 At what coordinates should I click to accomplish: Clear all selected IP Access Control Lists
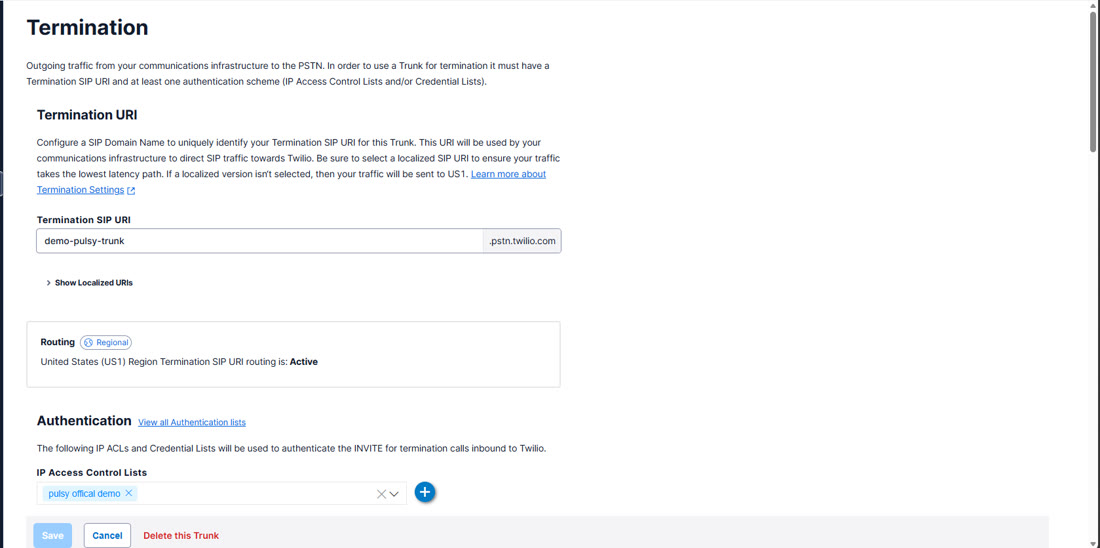(381, 494)
